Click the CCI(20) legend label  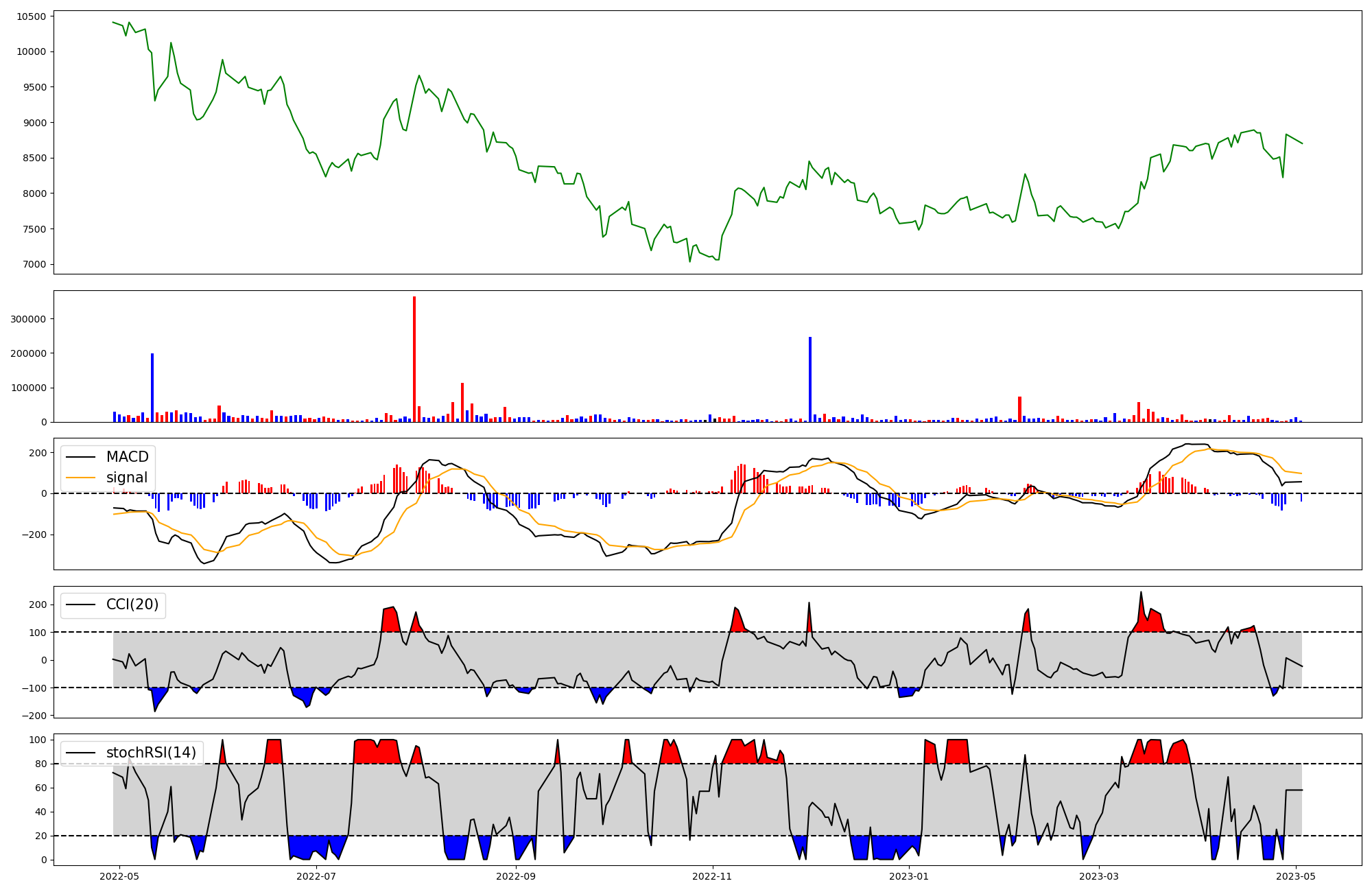[x=132, y=605]
